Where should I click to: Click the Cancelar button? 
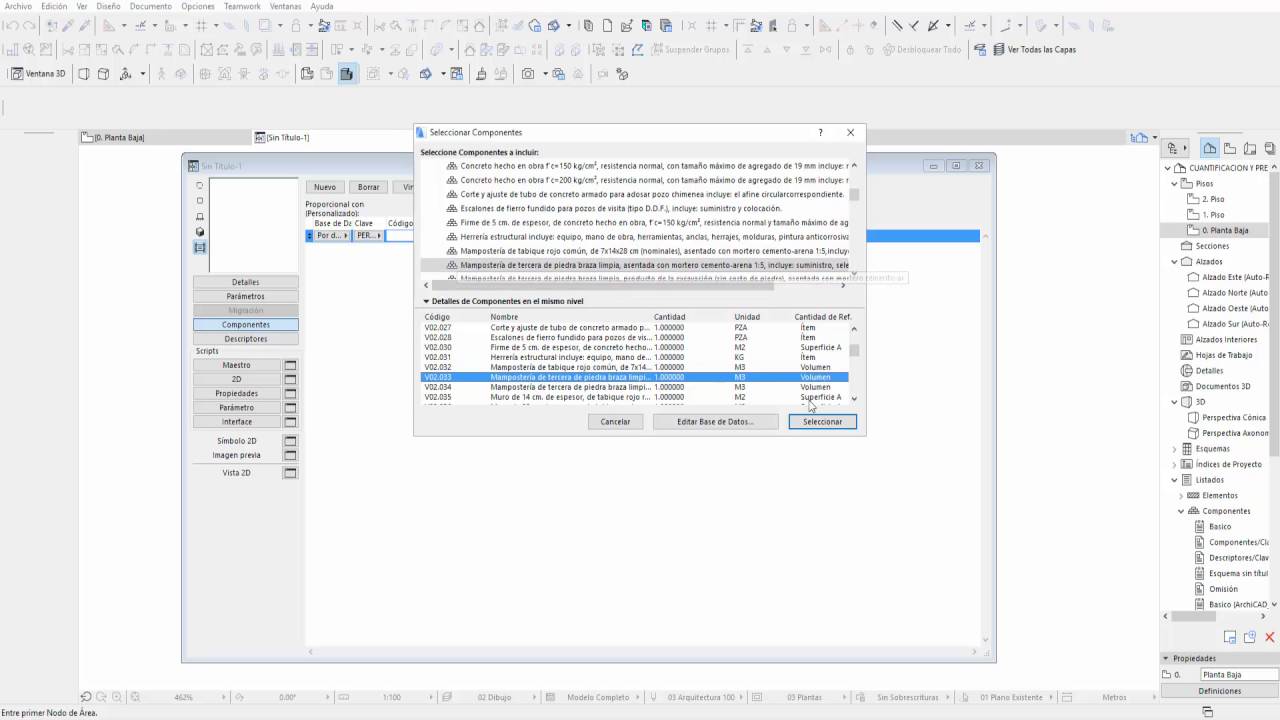(615, 422)
